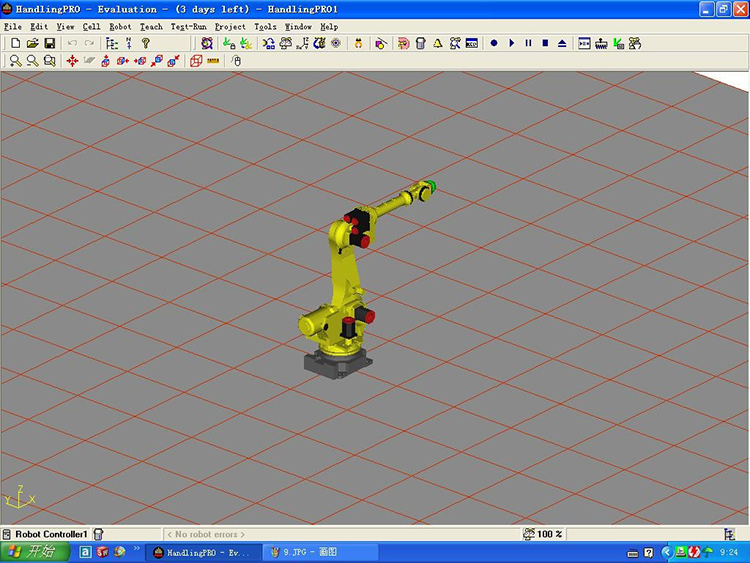Open the Windows Start button

click(34, 552)
